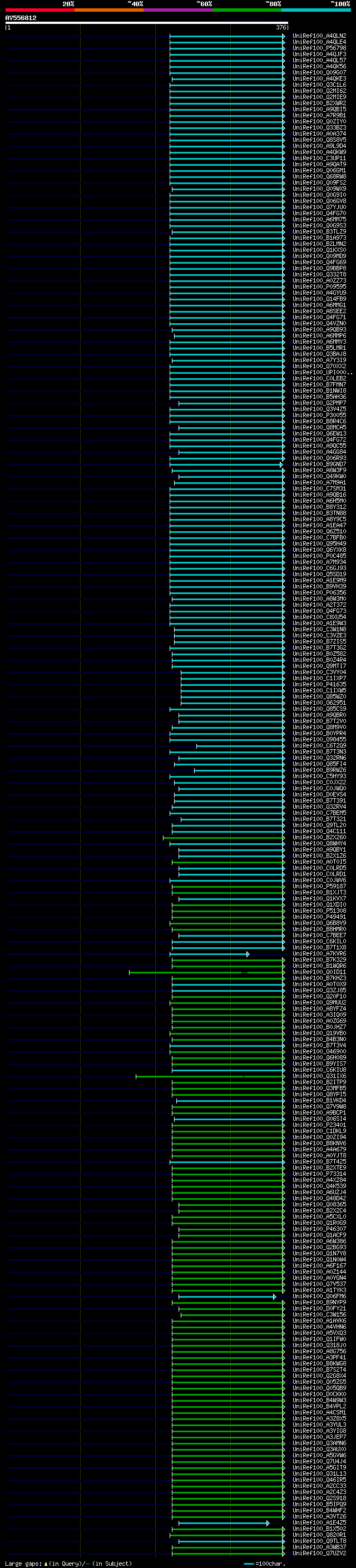Select hit label UniRef100_Q4C111
This screenshot has height=1568, width=356.
pos(319,832)
